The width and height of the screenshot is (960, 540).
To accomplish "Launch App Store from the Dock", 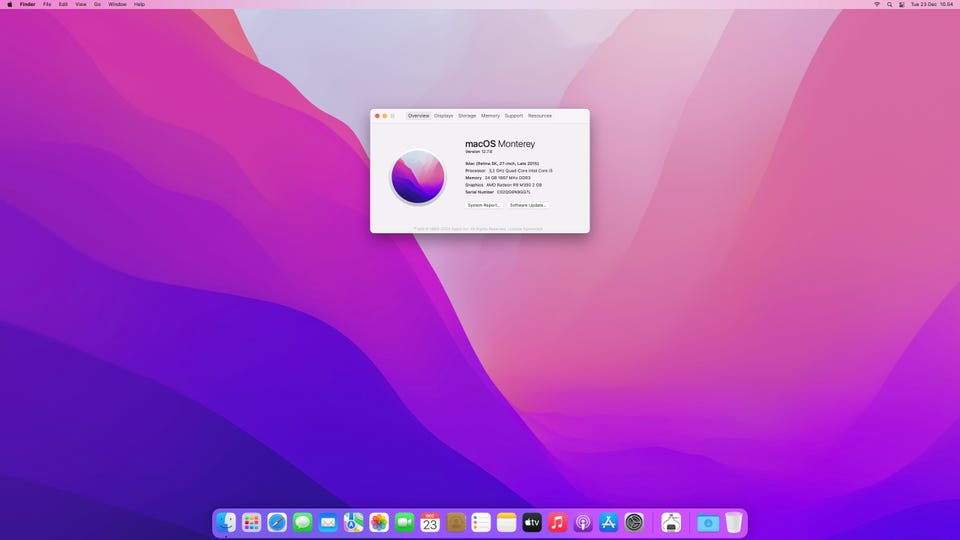I will point(609,522).
